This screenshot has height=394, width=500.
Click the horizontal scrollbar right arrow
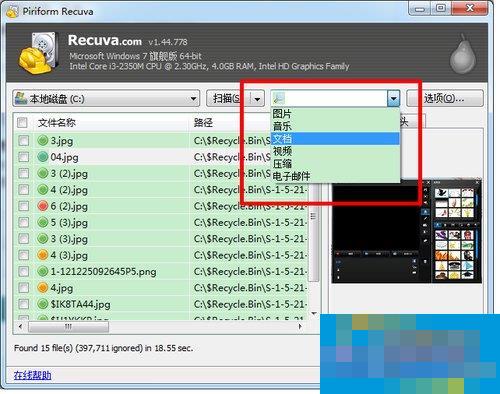300,326
